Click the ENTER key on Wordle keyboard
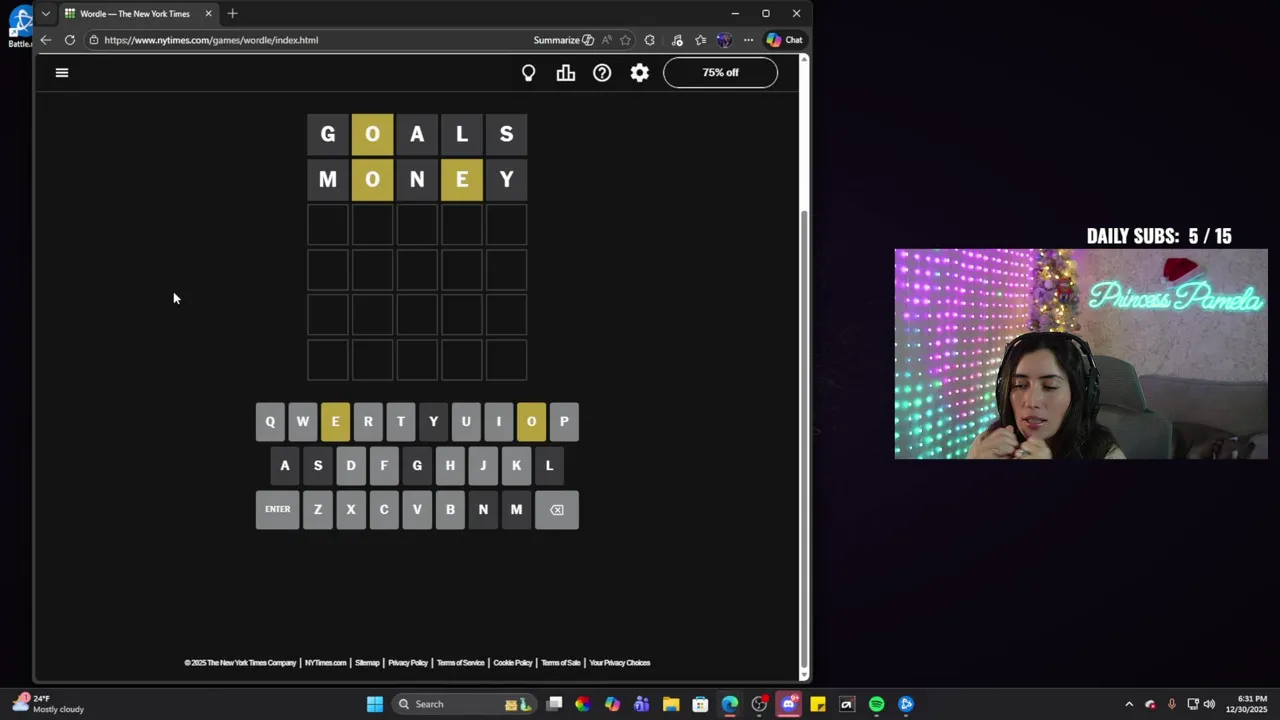Image resolution: width=1280 pixels, height=720 pixels. (x=277, y=510)
